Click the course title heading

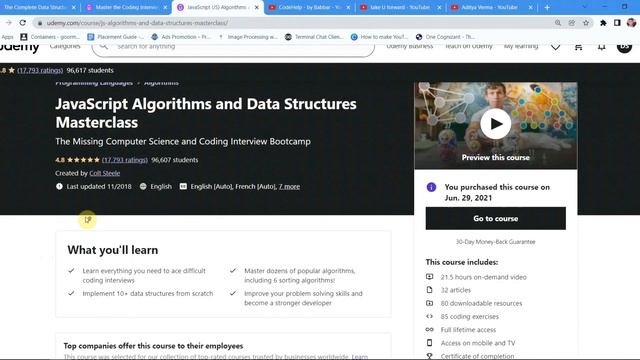pos(206,113)
